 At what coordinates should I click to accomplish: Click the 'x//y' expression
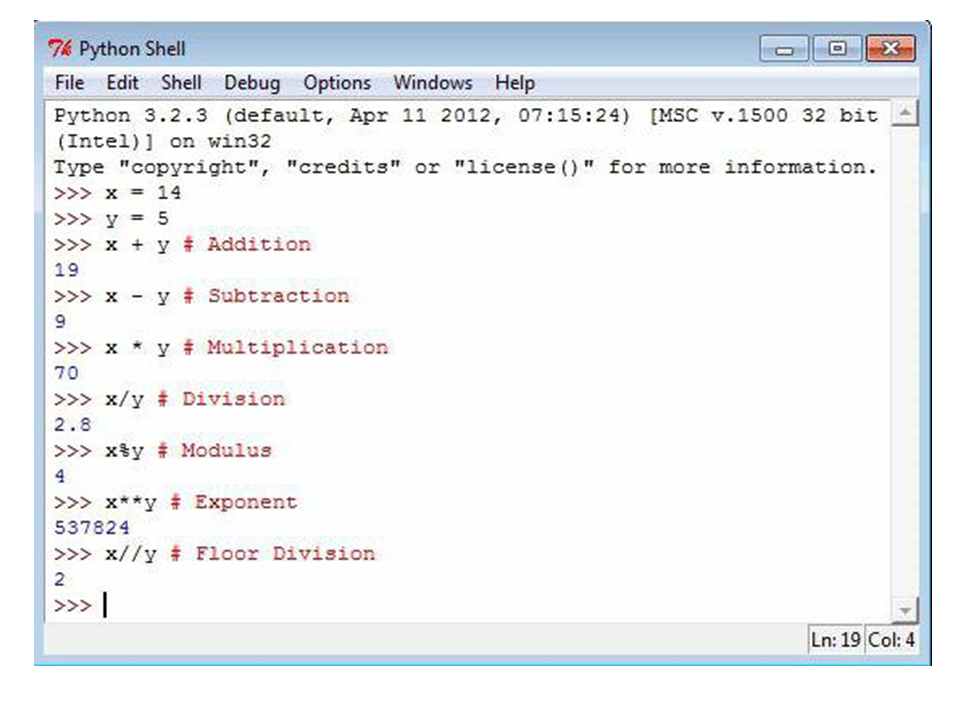click(130, 554)
